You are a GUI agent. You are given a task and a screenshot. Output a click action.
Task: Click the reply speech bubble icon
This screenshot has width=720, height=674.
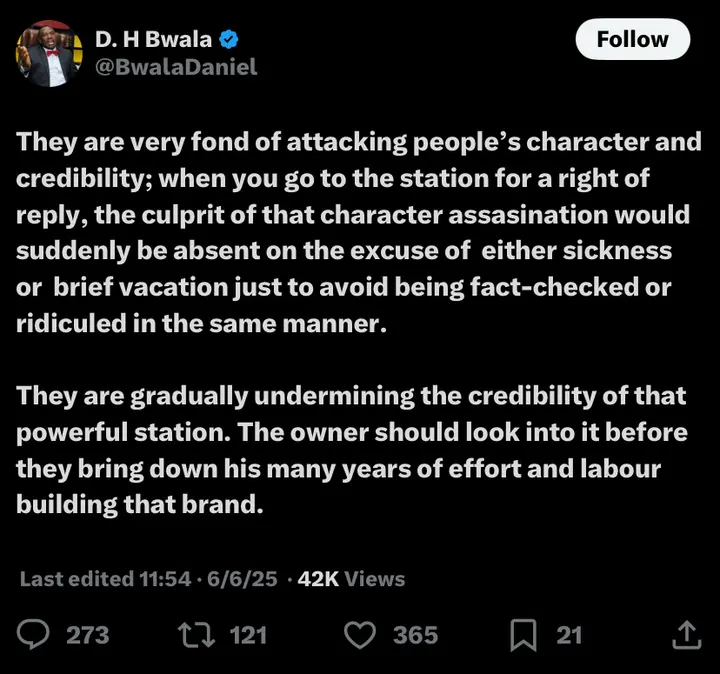click(35, 634)
